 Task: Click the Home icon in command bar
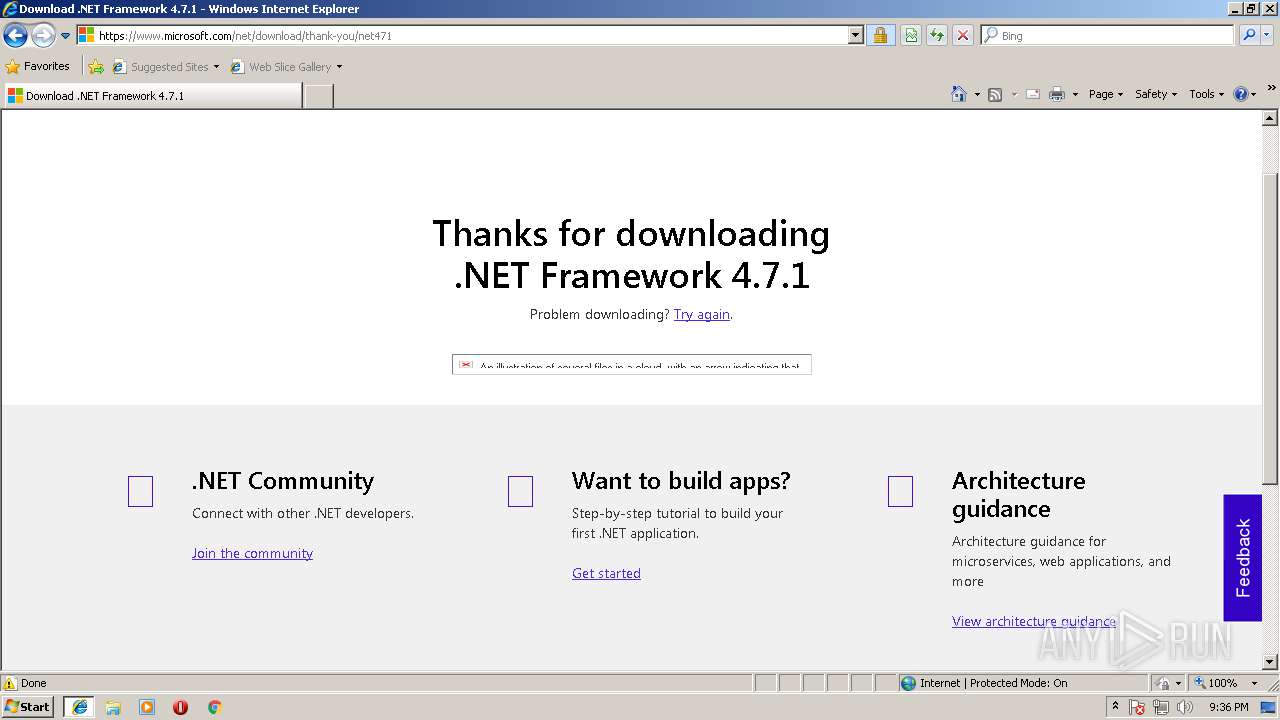(x=958, y=94)
